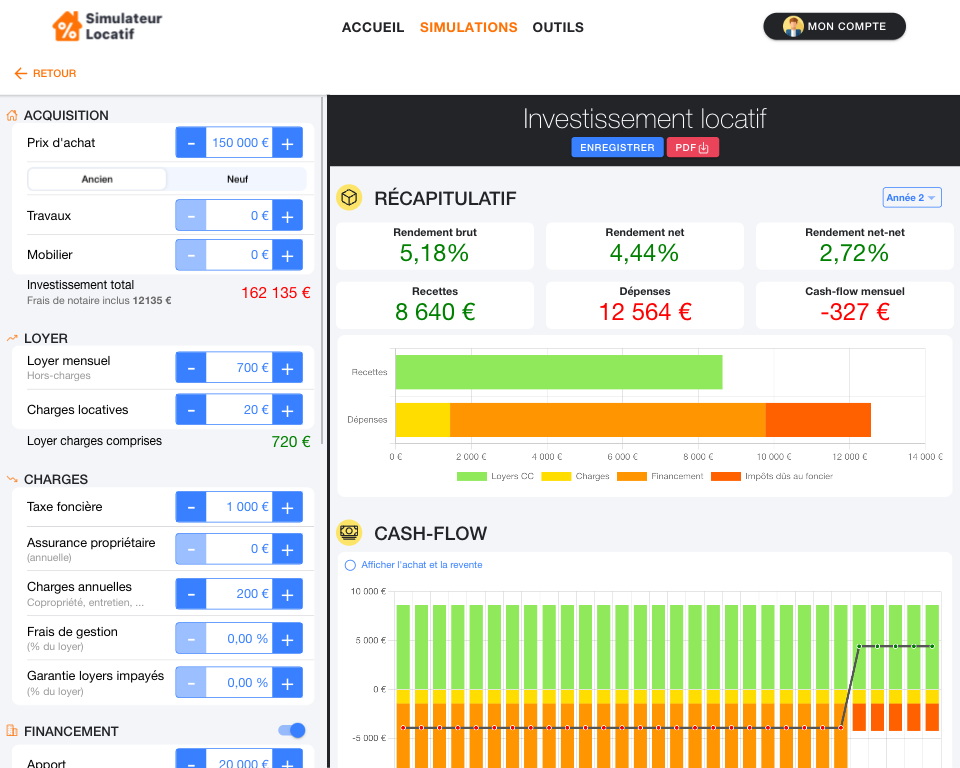Click the ENREGISTRER button
Image resolution: width=960 pixels, height=768 pixels.
click(x=617, y=147)
